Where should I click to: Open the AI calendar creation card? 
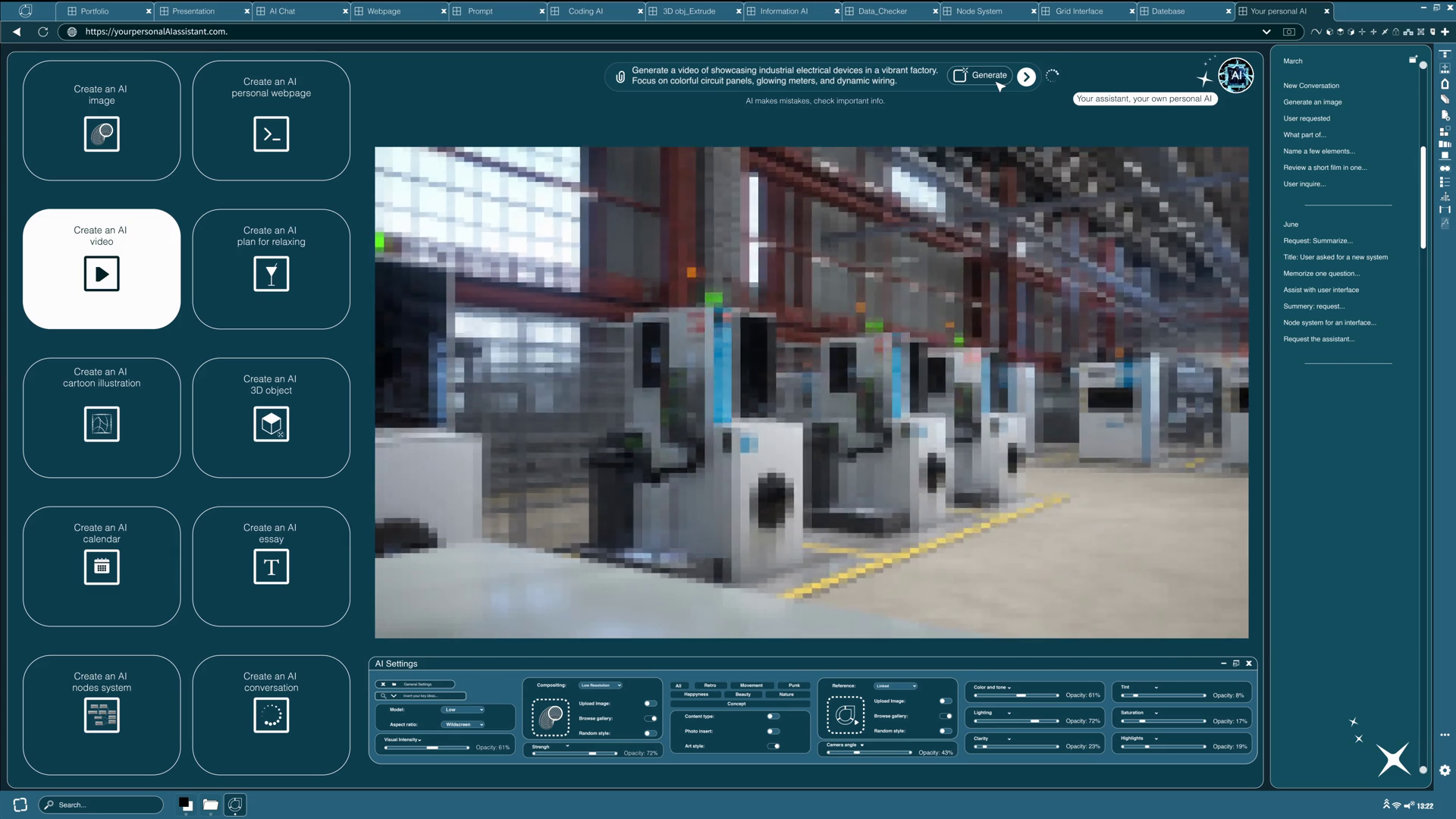click(102, 566)
